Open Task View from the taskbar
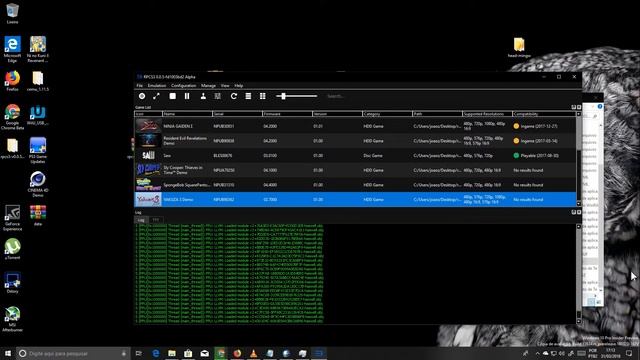640x360 pixels. pyautogui.click(x=139, y=353)
